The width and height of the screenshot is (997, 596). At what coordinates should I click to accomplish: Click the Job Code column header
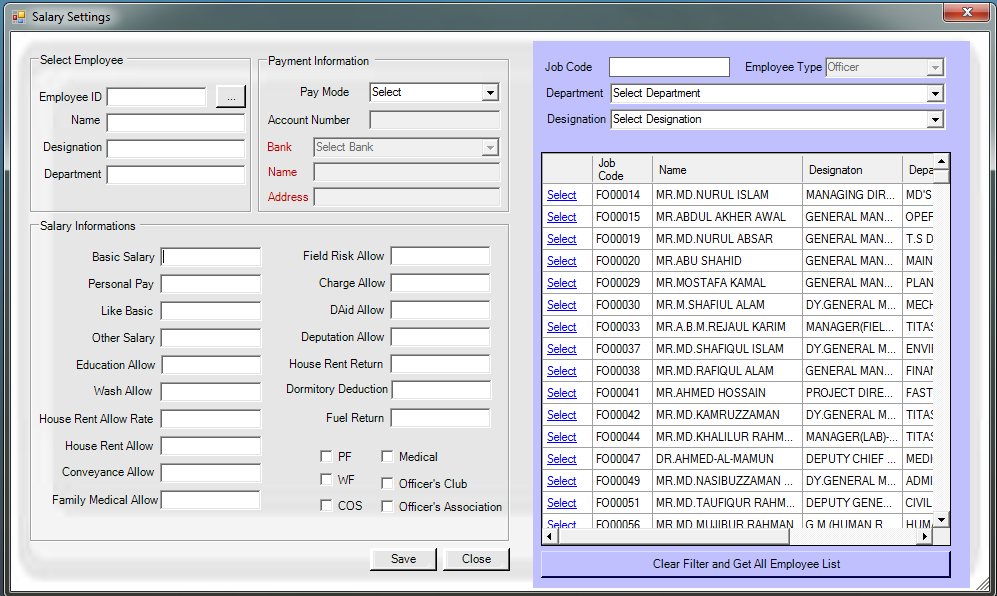tap(622, 169)
